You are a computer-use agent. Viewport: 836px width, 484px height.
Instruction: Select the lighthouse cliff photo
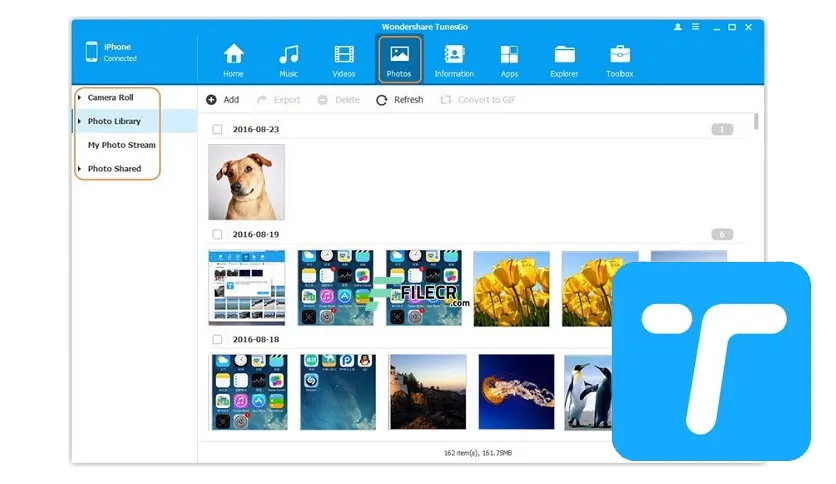[x=428, y=392]
